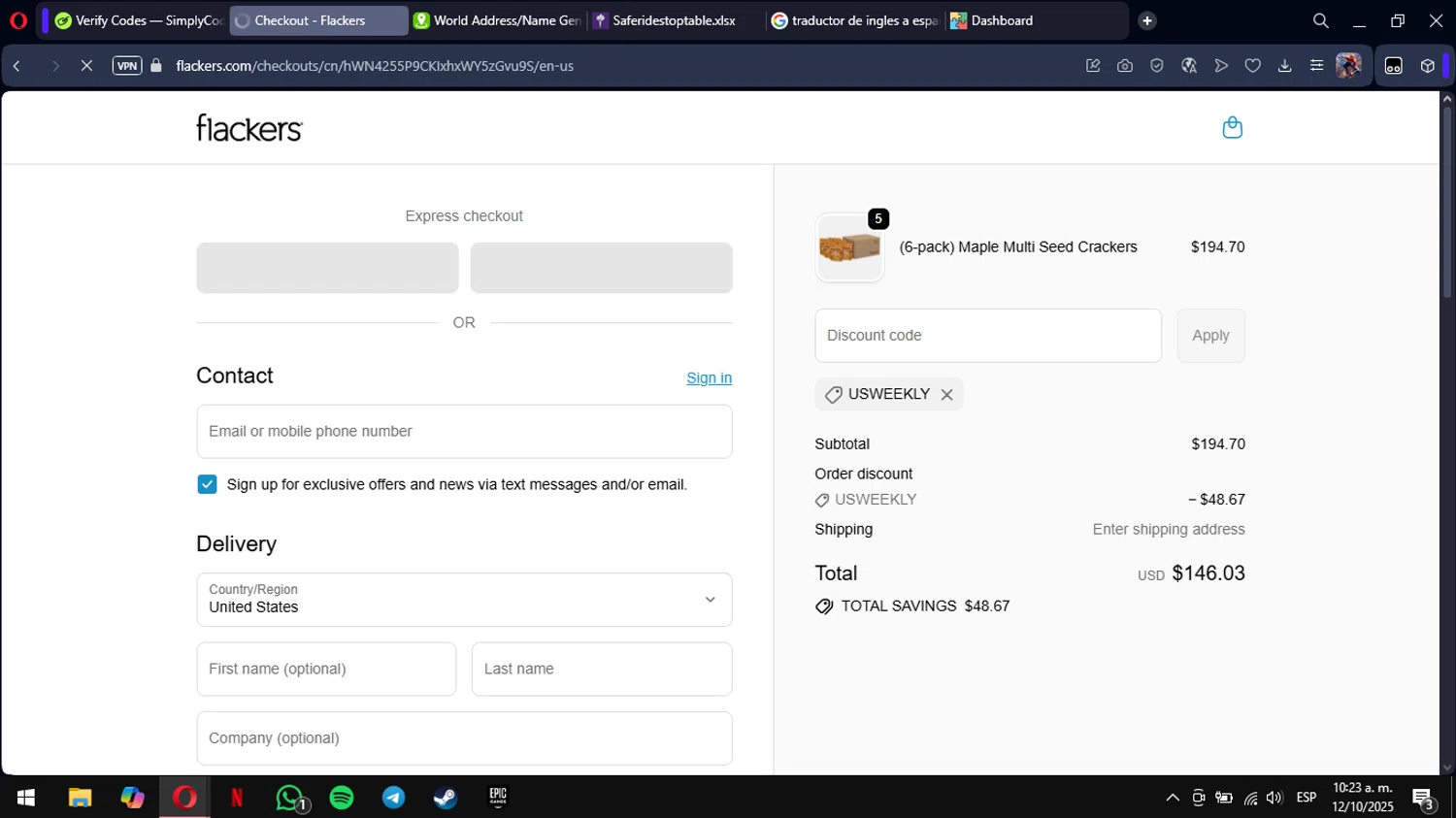Open Telegram from the taskbar

[393, 798]
